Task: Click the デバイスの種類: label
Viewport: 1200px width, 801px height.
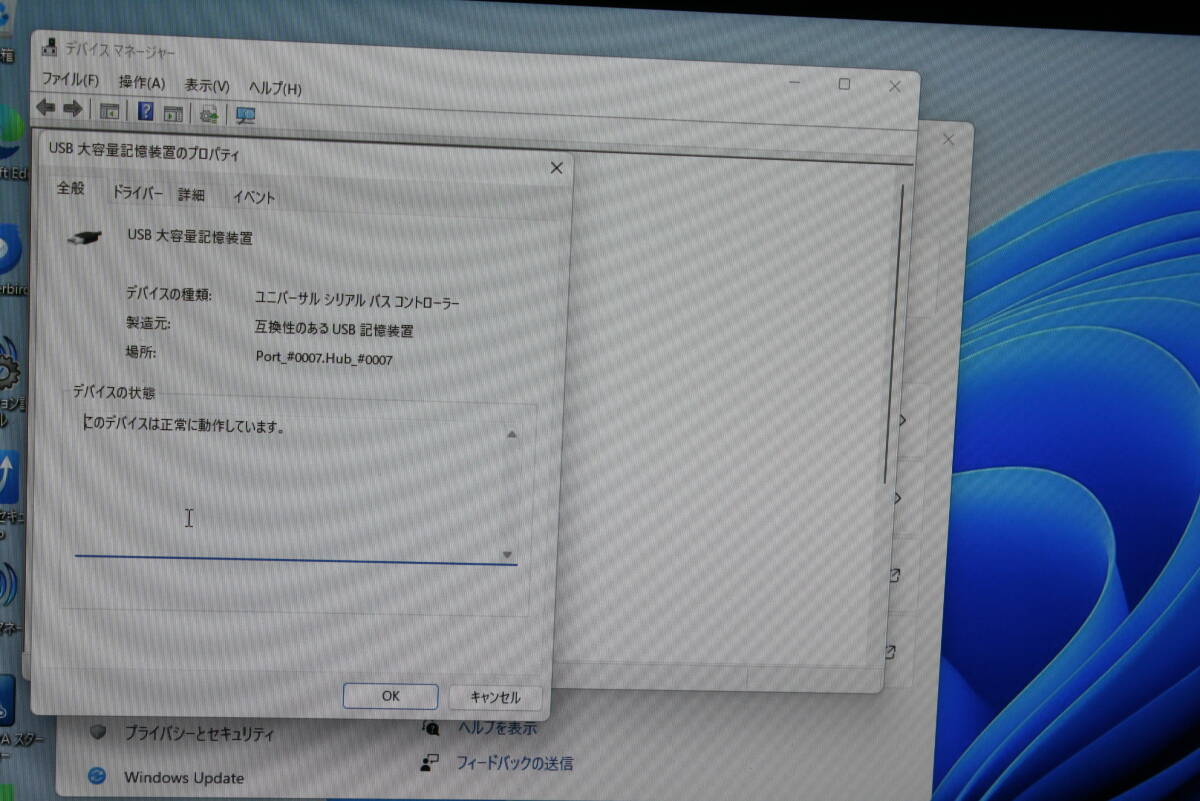Action: (x=168, y=294)
